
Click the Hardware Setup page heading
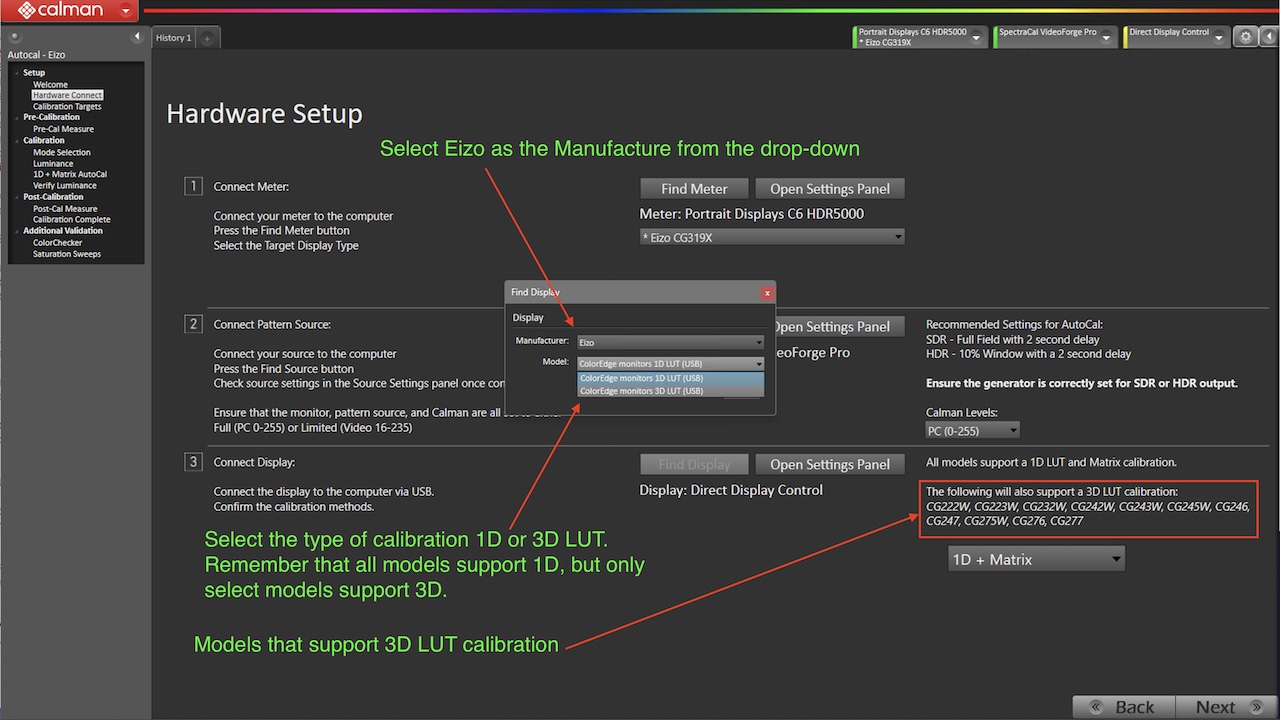[x=264, y=114]
